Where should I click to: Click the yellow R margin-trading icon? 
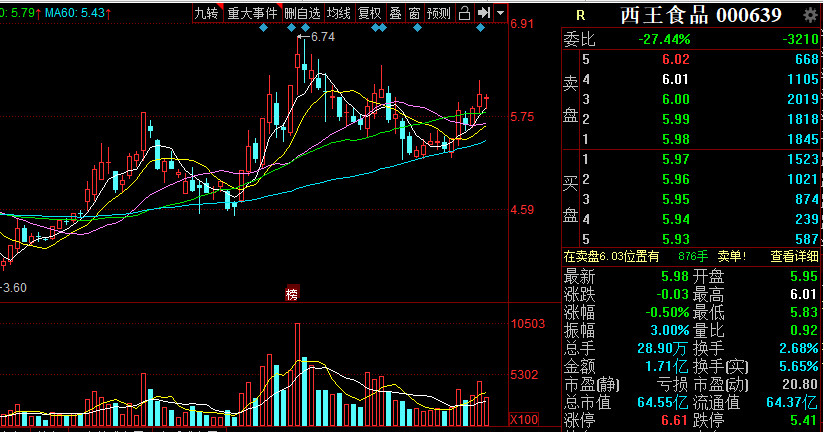tap(580, 15)
